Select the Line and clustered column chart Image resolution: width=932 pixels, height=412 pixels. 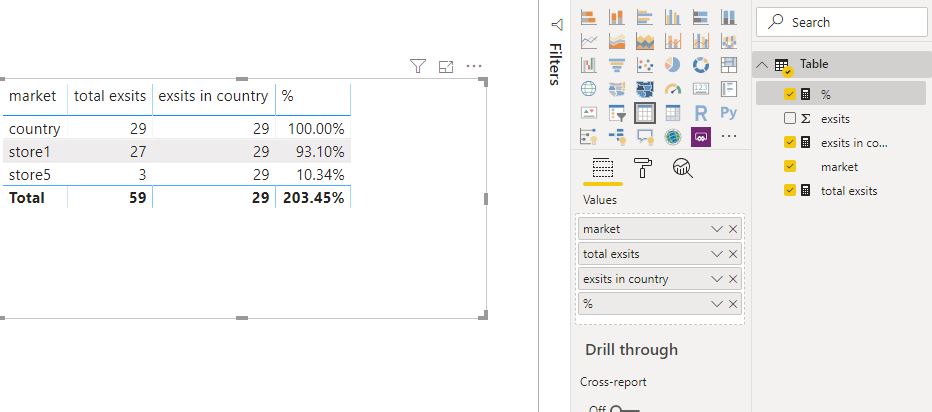click(701, 41)
